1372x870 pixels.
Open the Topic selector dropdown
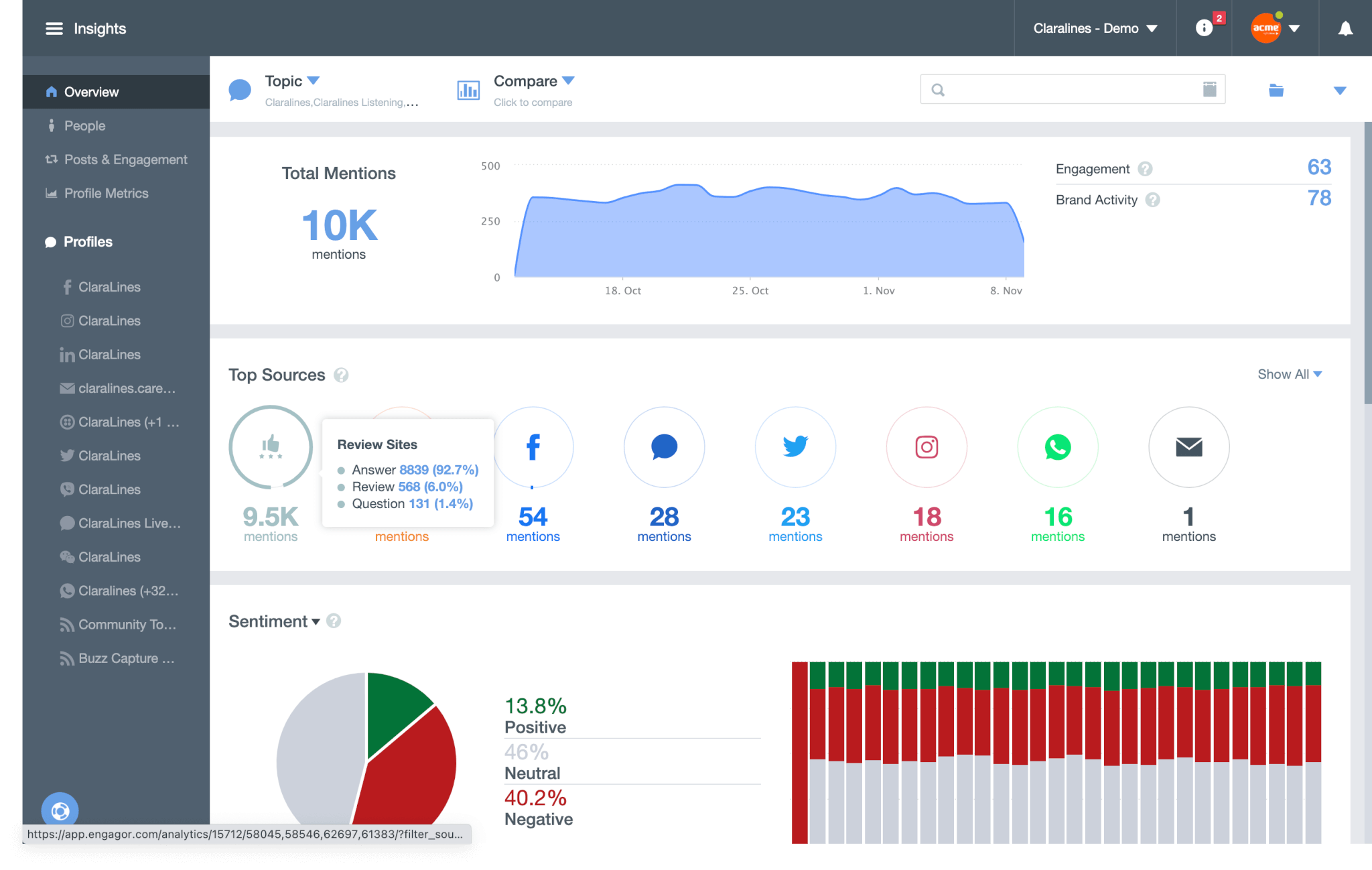pyautogui.click(x=292, y=80)
